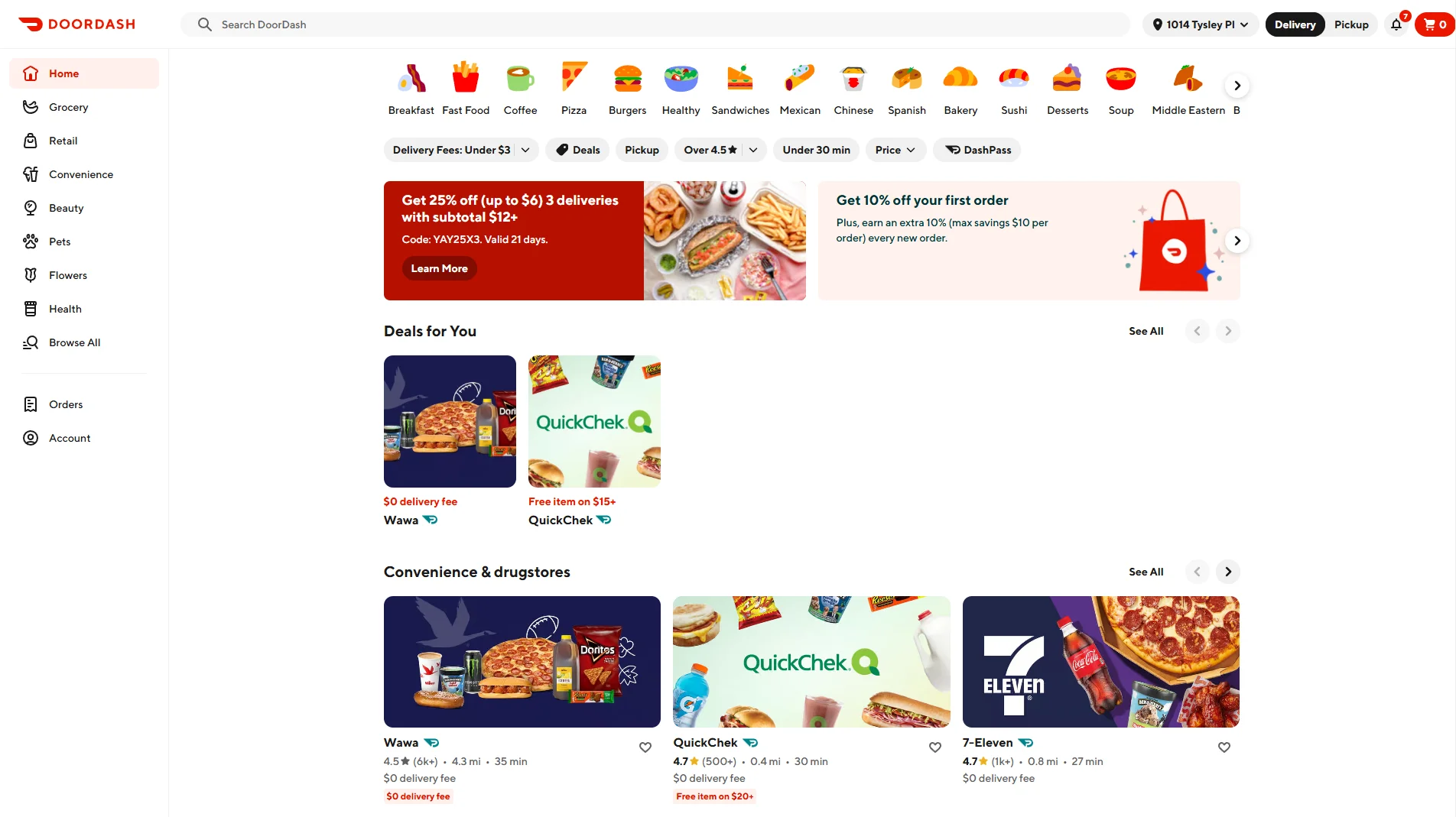Switch order mode to Pickup
The width and height of the screenshot is (1456, 817).
(1351, 24)
